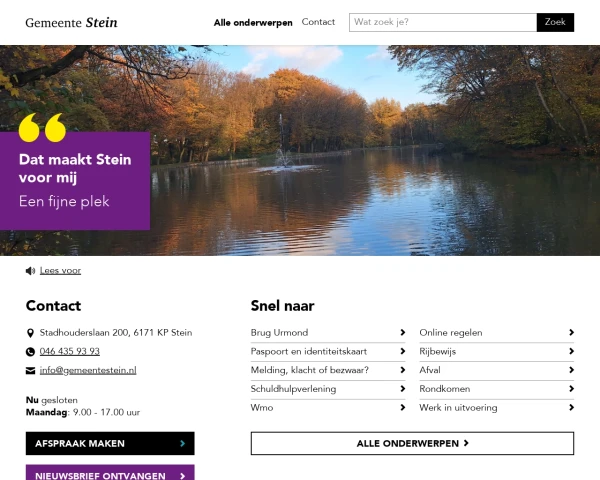Open the Wmo link
Viewport: 600px width, 480px height.
pyautogui.click(x=262, y=408)
